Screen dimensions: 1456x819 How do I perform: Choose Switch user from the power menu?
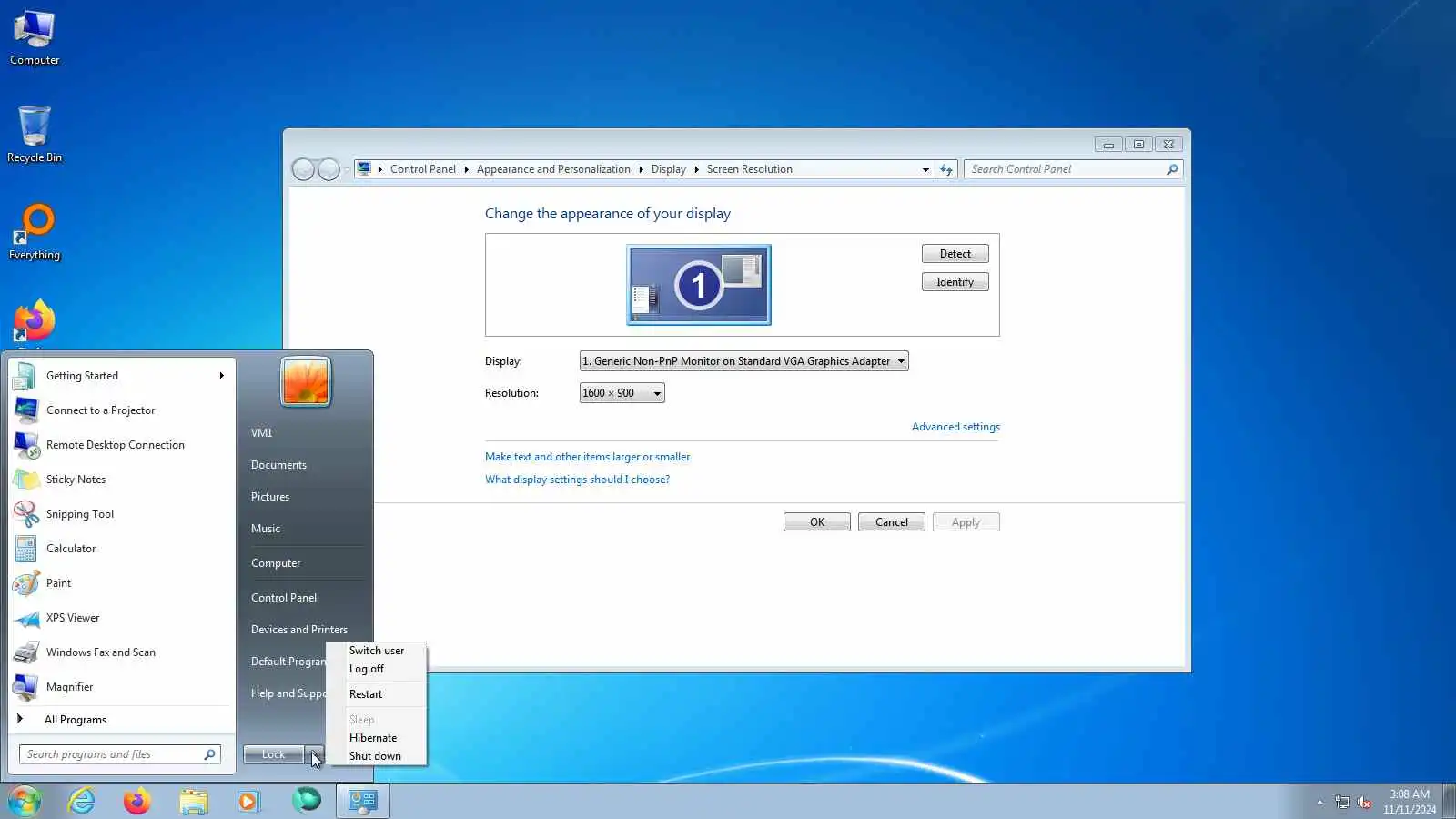pos(377,651)
